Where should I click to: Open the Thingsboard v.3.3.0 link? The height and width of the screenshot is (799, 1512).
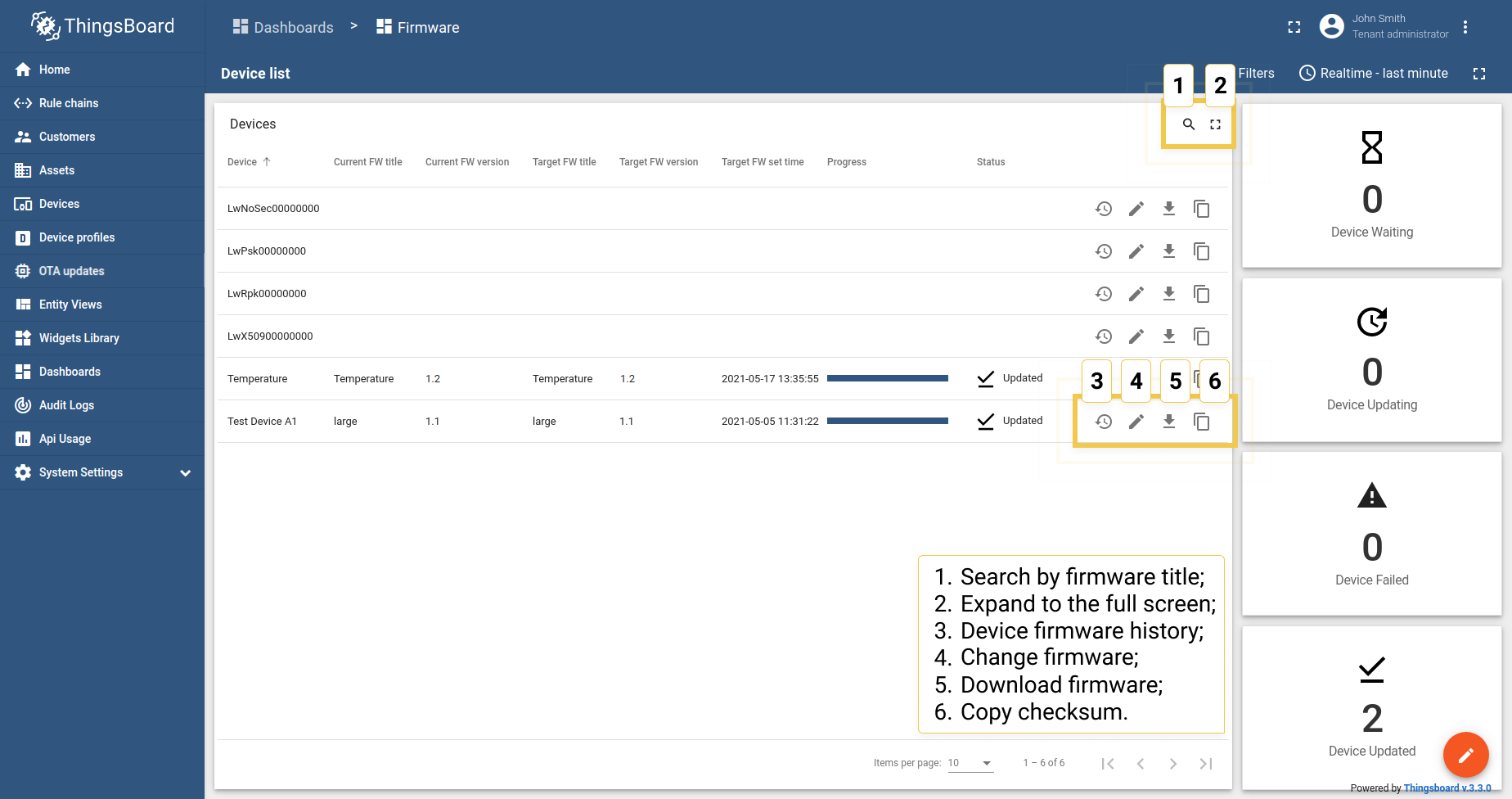[x=1447, y=788]
